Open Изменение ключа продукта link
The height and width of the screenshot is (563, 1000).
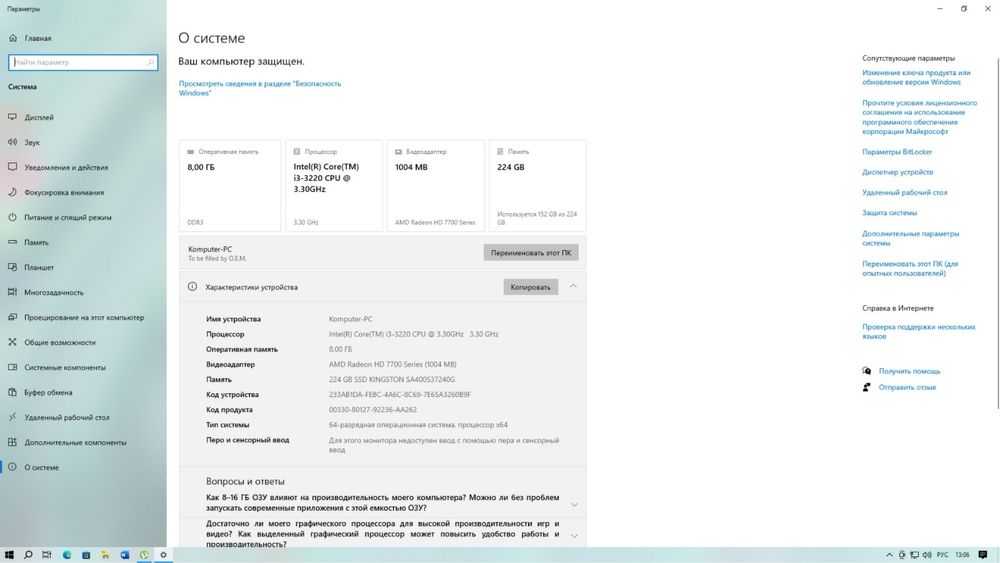(x=916, y=77)
